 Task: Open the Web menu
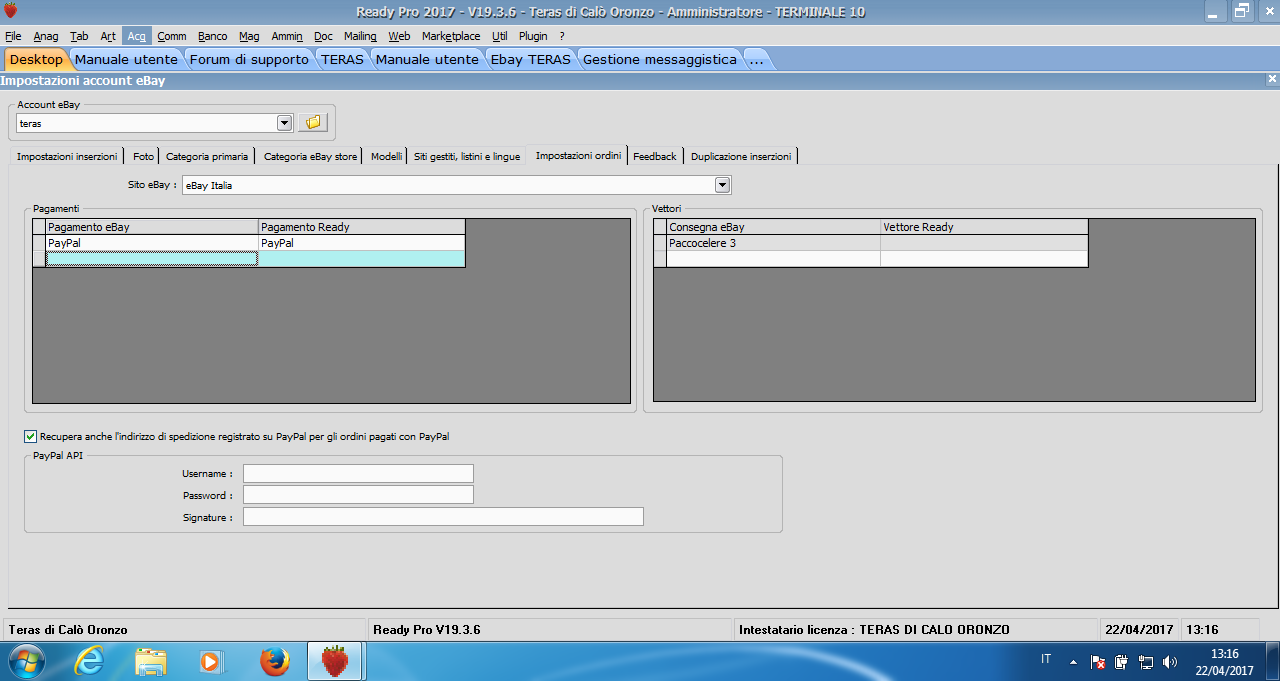[x=399, y=36]
